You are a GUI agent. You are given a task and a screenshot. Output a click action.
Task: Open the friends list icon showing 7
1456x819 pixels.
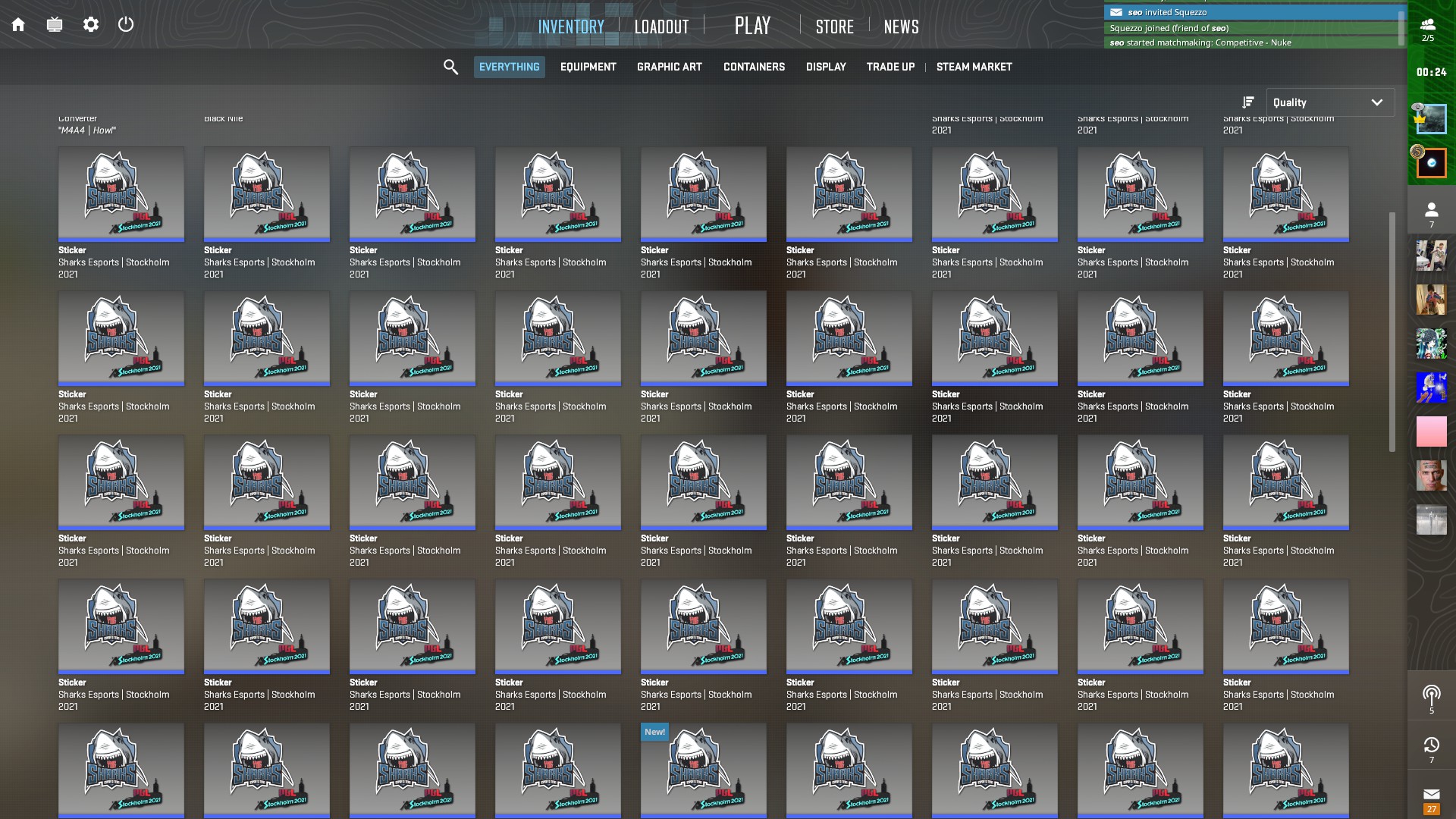[x=1431, y=215]
